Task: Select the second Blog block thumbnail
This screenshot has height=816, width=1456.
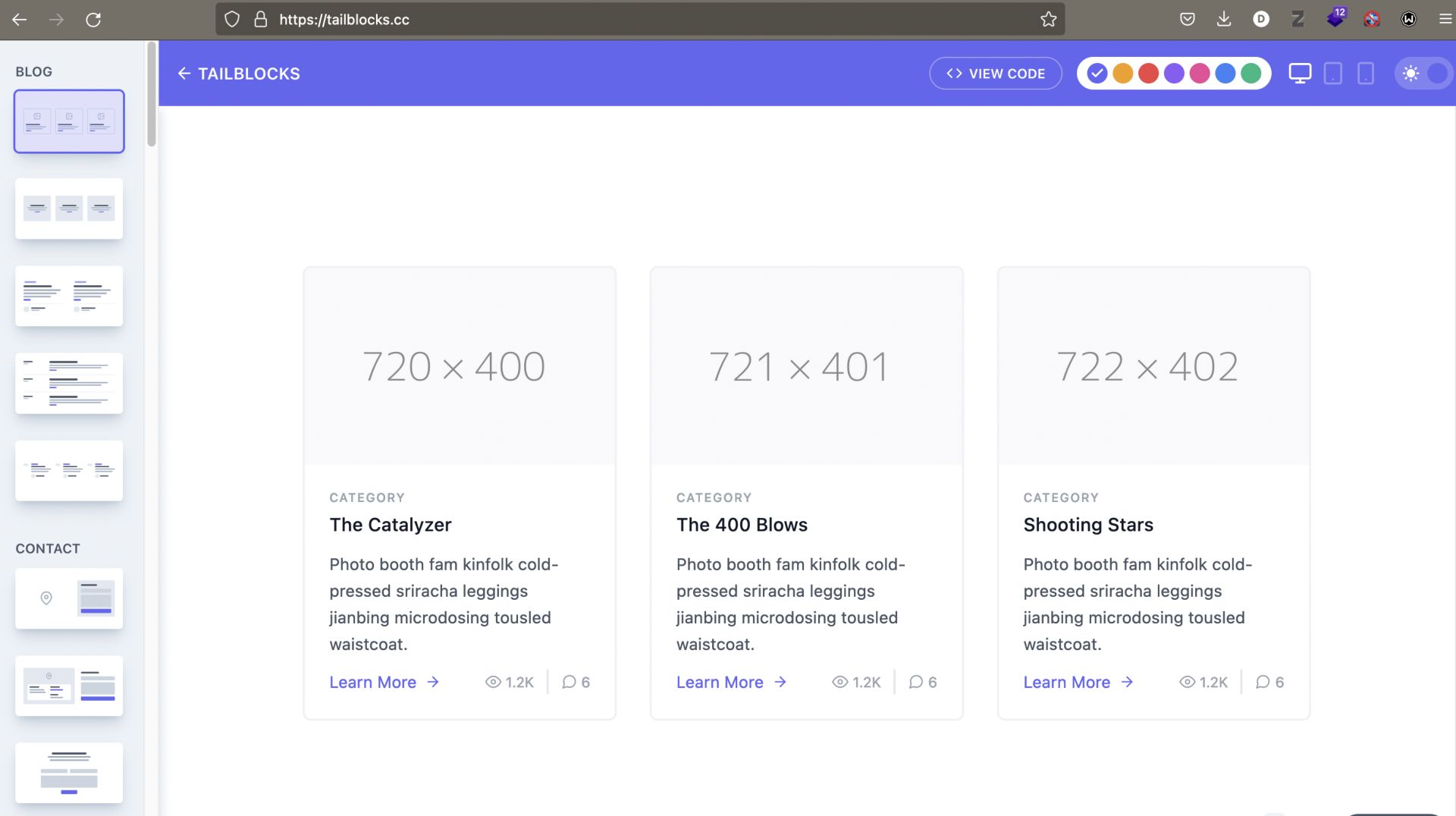Action: point(69,209)
